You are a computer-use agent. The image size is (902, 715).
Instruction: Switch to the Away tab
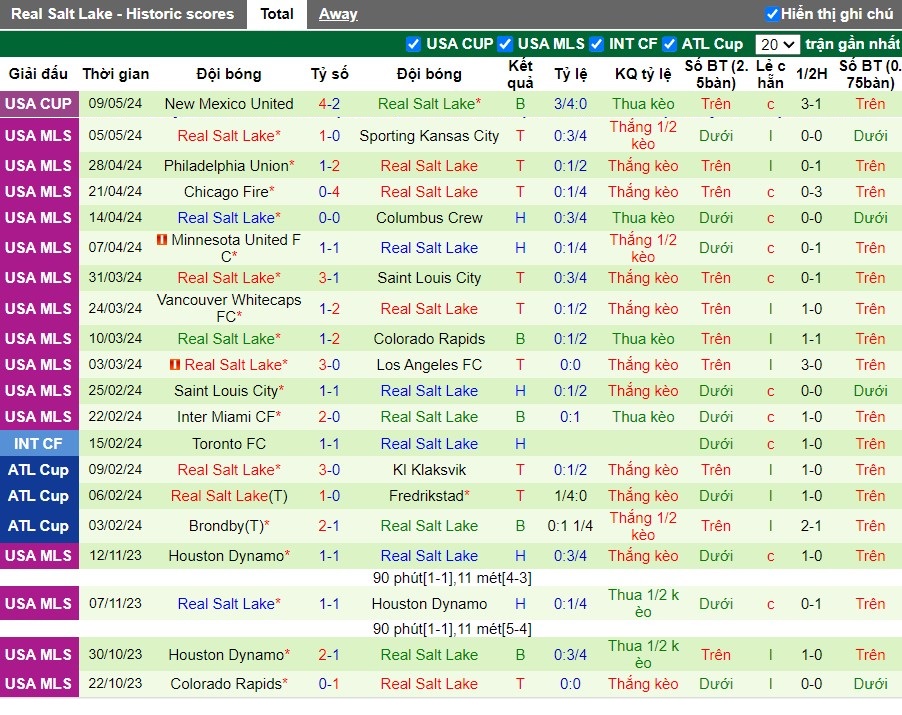click(x=338, y=14)
